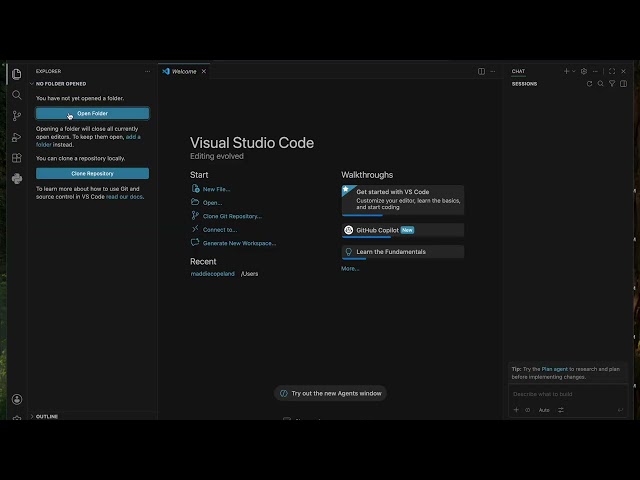Open the 'read our docs' link
640x480 pixels.
[x=124, y=197]
